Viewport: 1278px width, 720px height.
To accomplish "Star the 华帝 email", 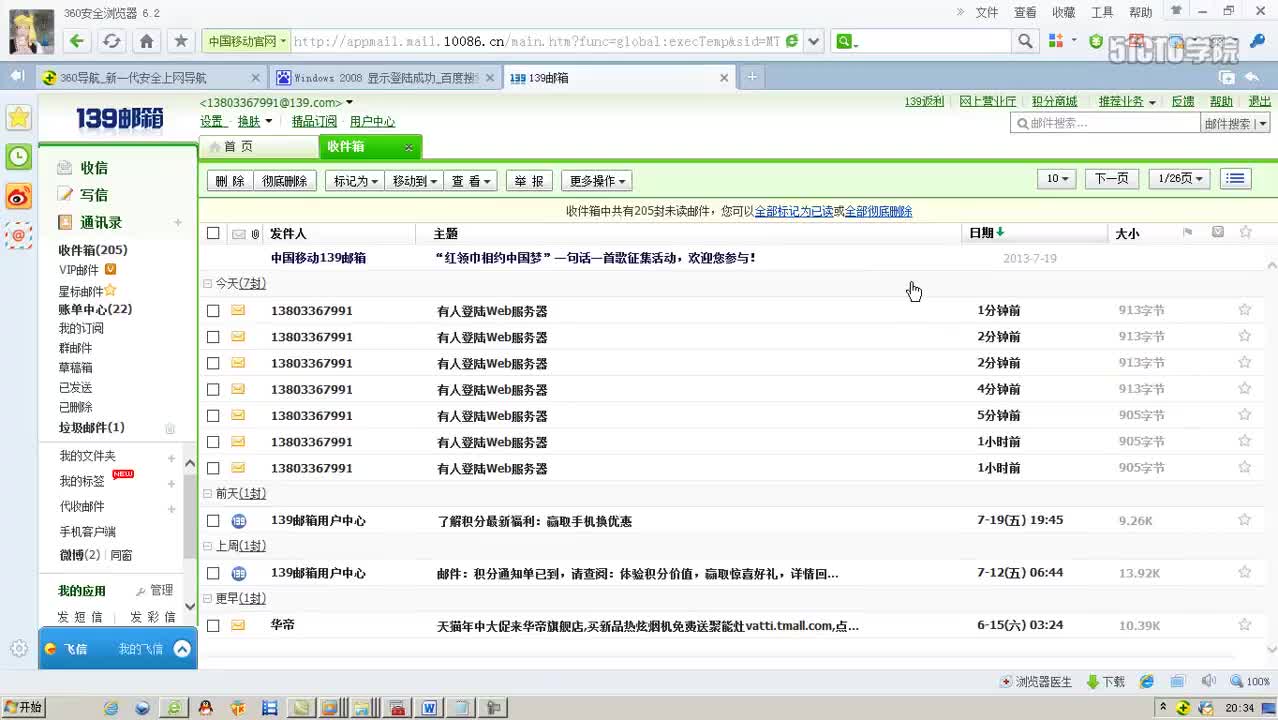I will [x=1245, y=625].
